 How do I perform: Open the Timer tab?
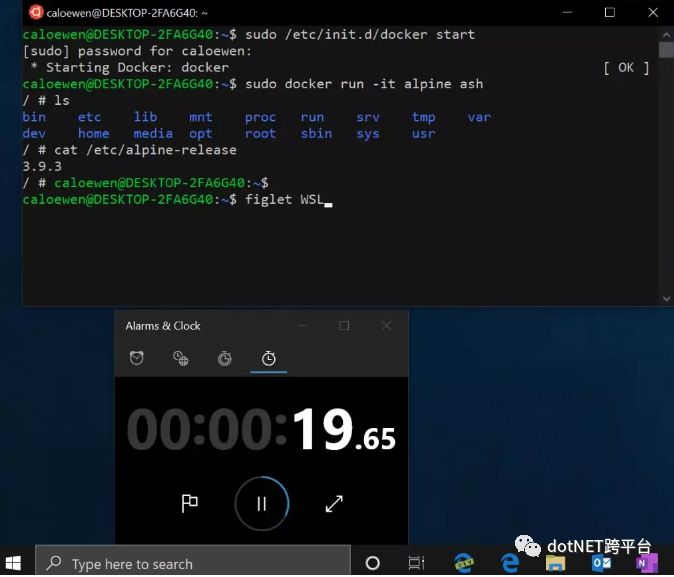pyautogui.click(x=224, y=358)
